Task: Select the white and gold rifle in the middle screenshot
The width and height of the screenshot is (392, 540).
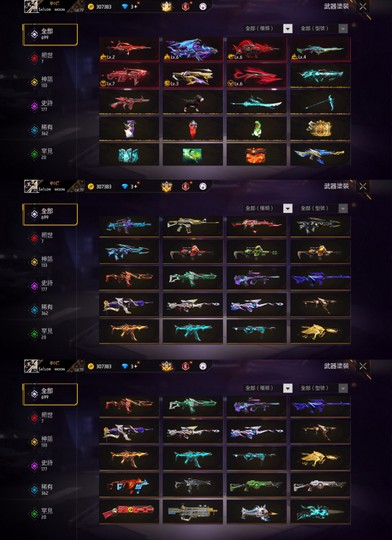Action: point(193,225)
